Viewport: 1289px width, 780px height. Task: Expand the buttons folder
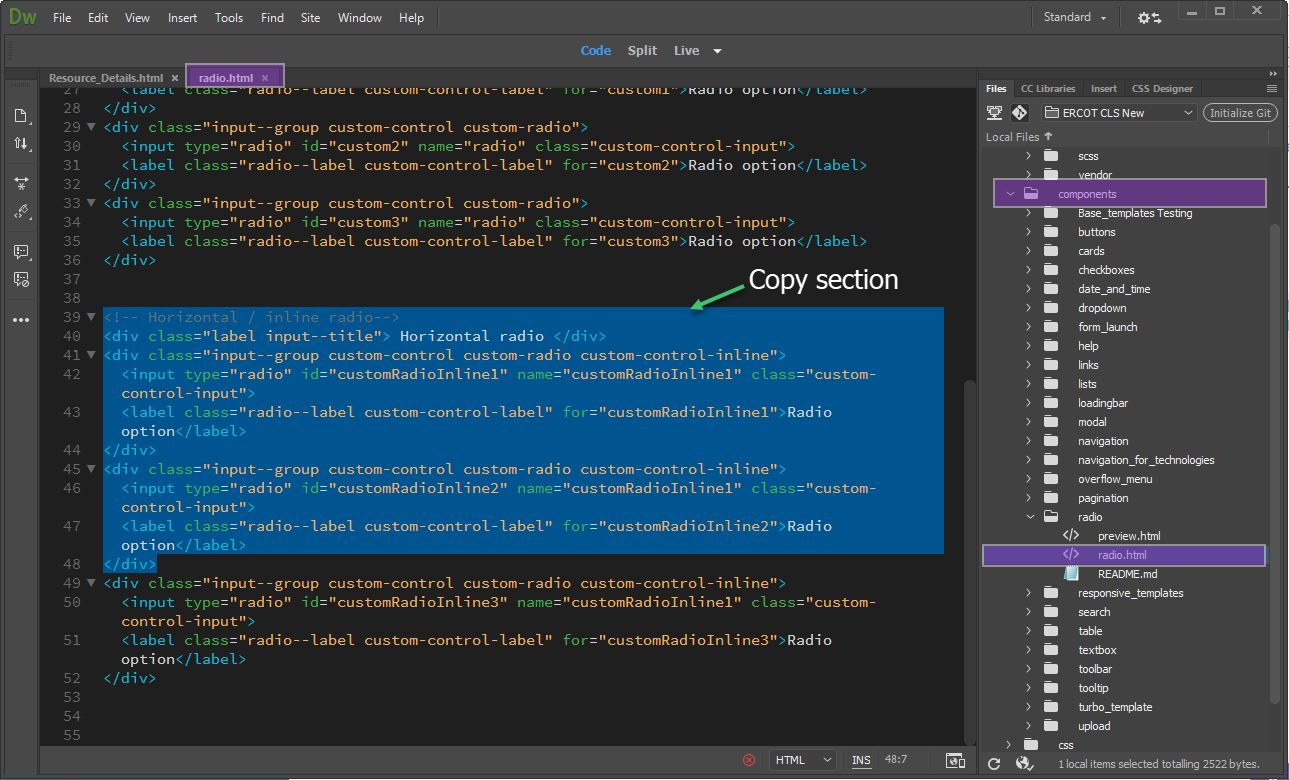pyautogui.click(x=1028, y=232)
